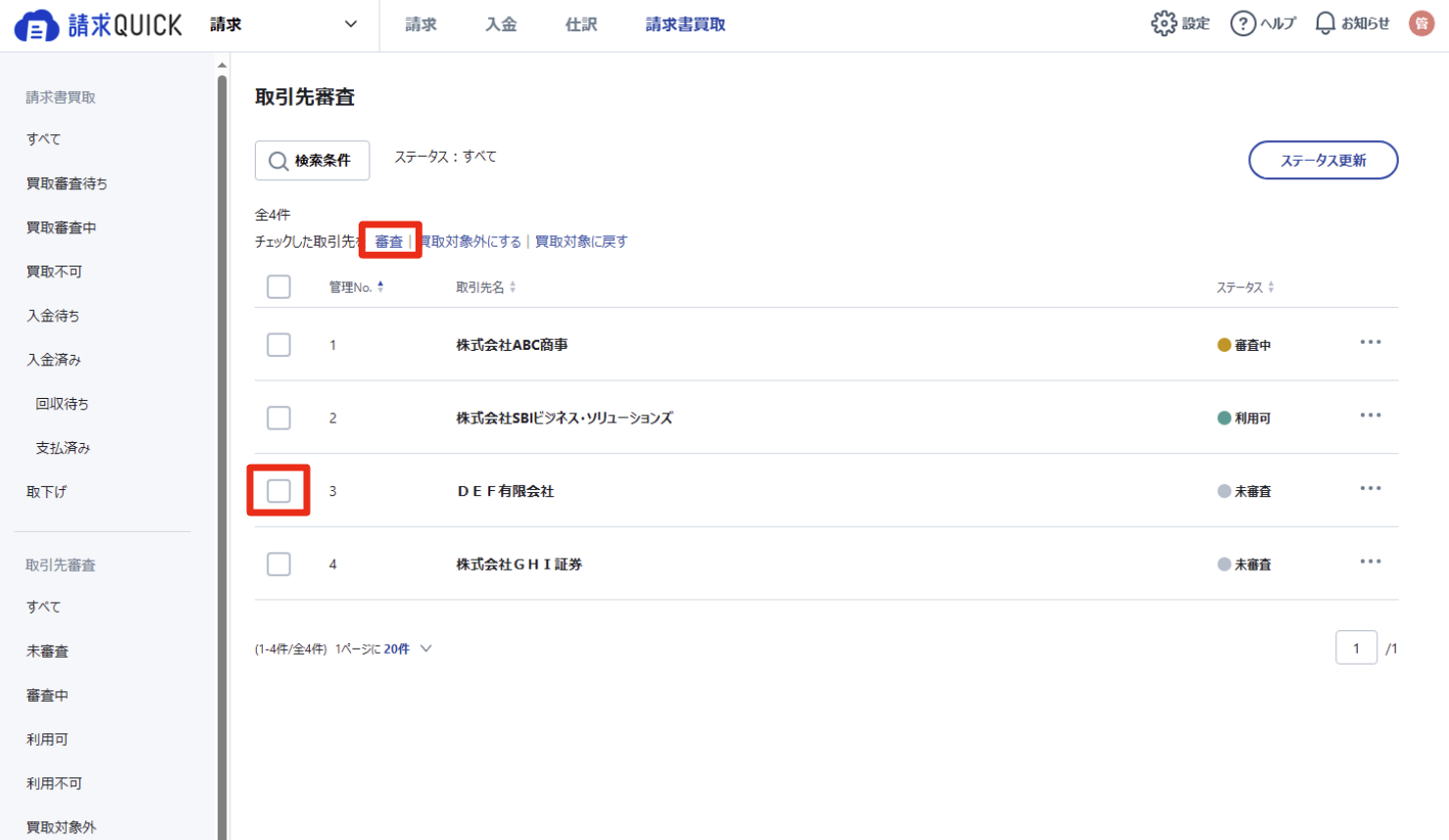1449x840 pixels.
Task: Click the page number input field
Action: (1356, 648)
